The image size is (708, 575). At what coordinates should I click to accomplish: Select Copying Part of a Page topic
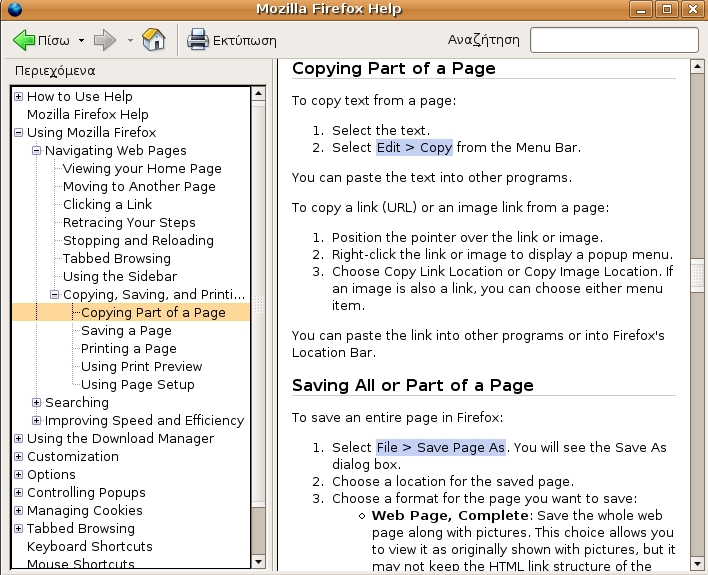(153, 313)
